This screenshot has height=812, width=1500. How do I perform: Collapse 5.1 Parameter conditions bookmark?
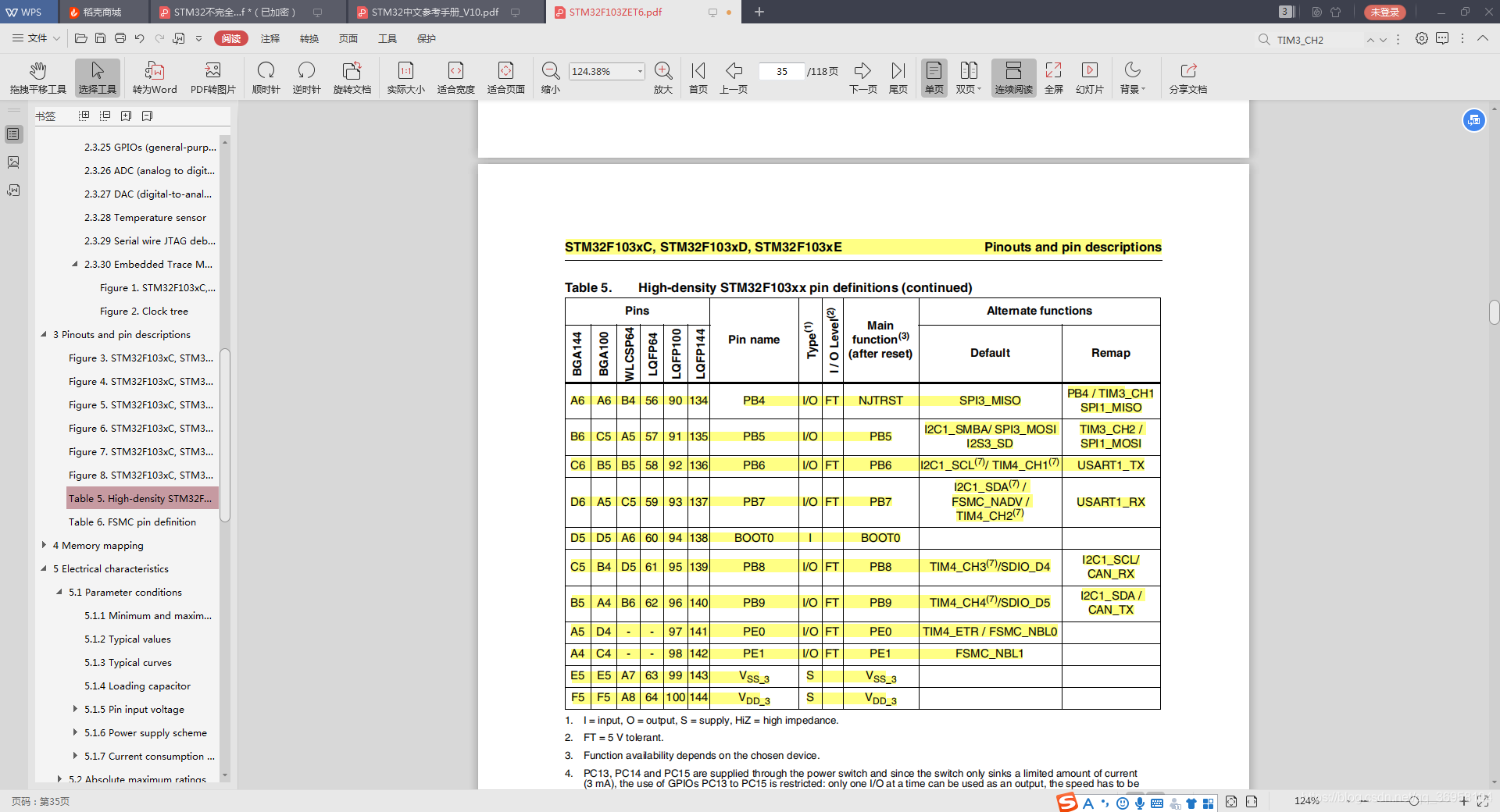pos(59,592)
